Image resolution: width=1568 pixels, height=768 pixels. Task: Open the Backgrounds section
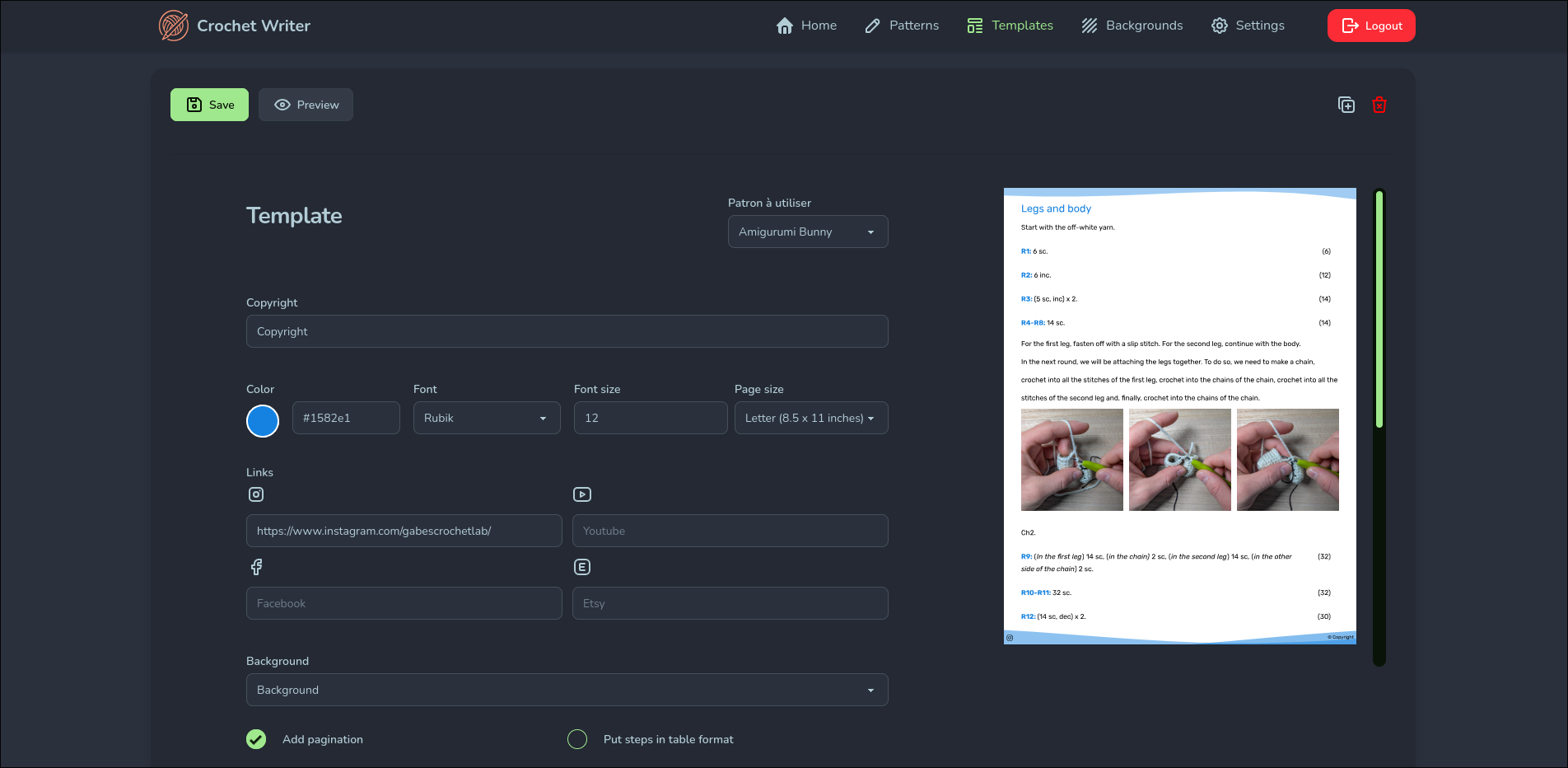click(x=1132, y=26)
